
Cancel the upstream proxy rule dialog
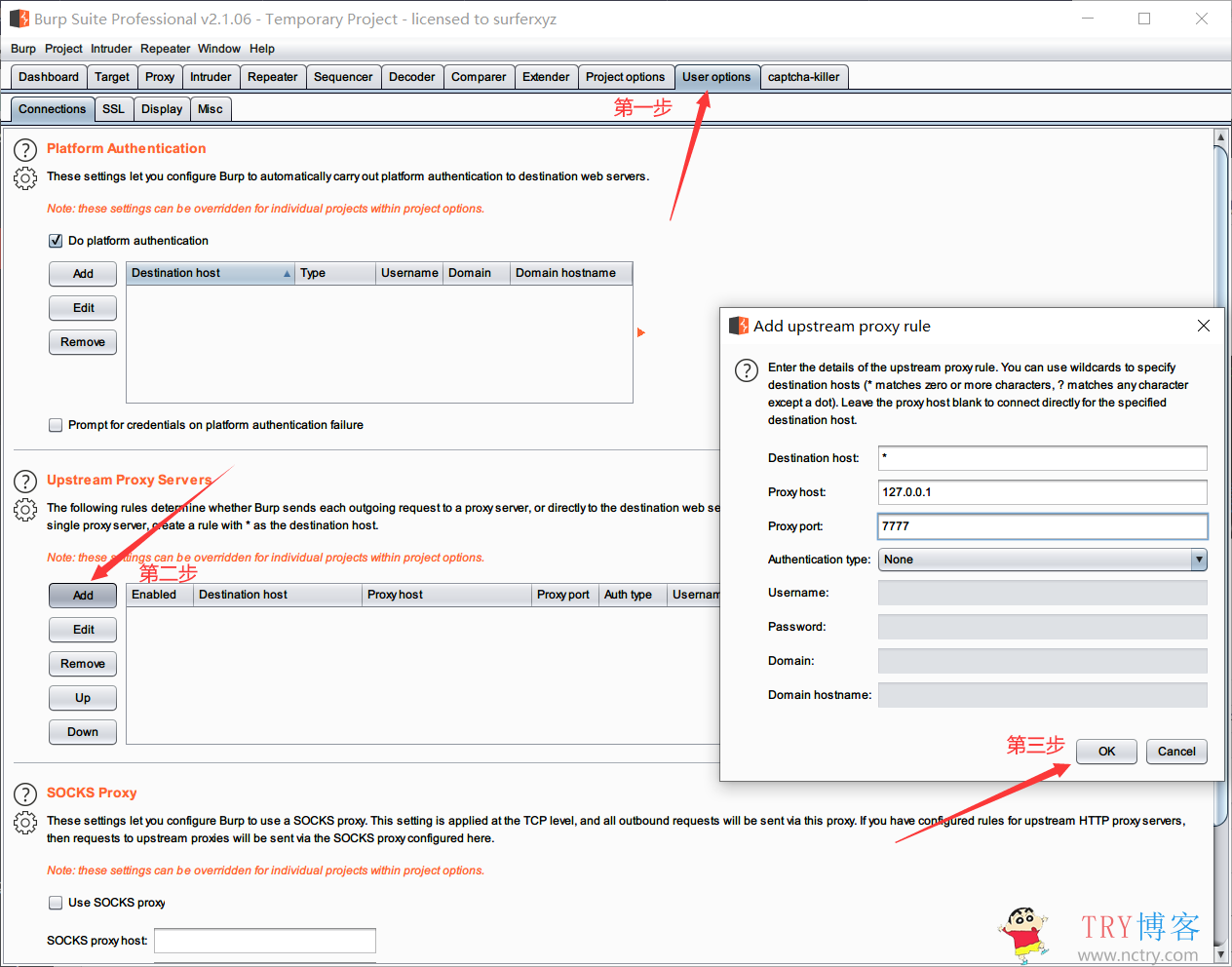click(x=1176, y=752)
